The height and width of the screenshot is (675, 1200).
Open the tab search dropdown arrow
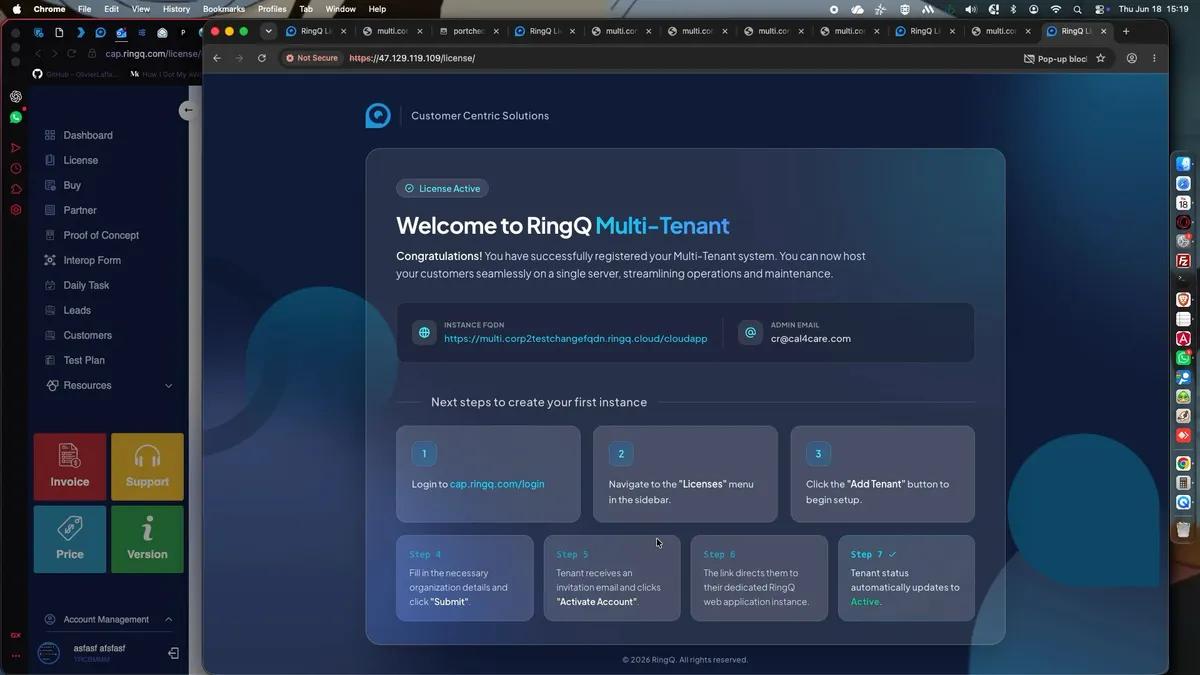(268, 31)
